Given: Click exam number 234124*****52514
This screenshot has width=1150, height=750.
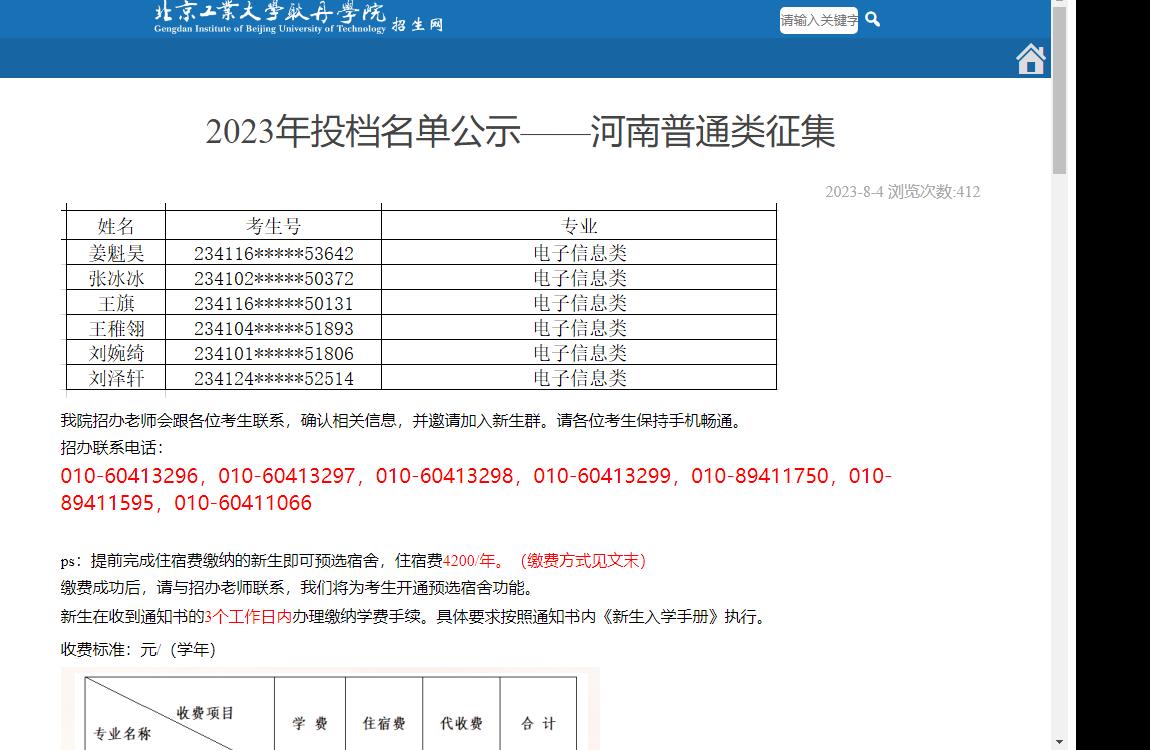Looking at the screenshot, I should coord(274,378).
